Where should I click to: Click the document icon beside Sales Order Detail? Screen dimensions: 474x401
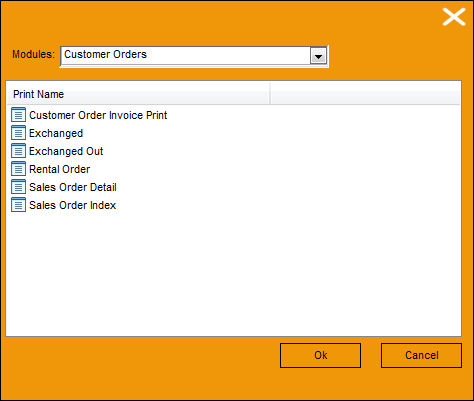click(18, 187)
